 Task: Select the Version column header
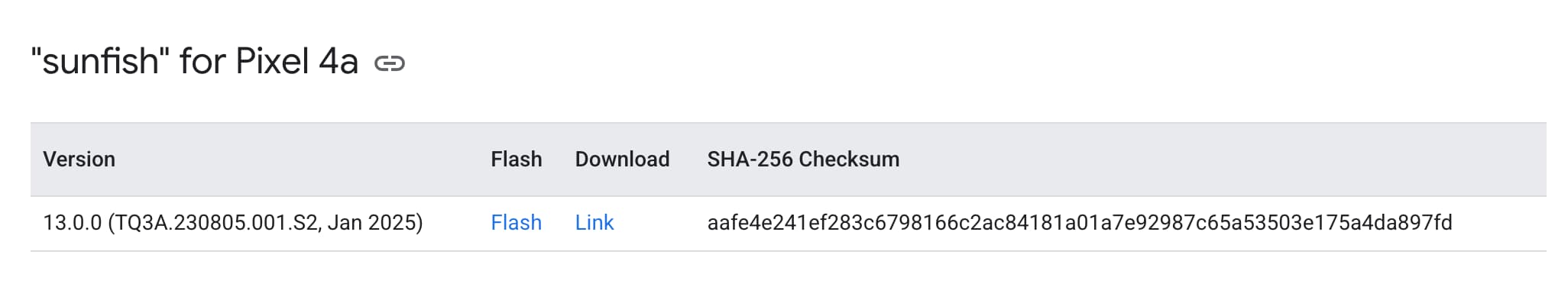pos(79,160)
